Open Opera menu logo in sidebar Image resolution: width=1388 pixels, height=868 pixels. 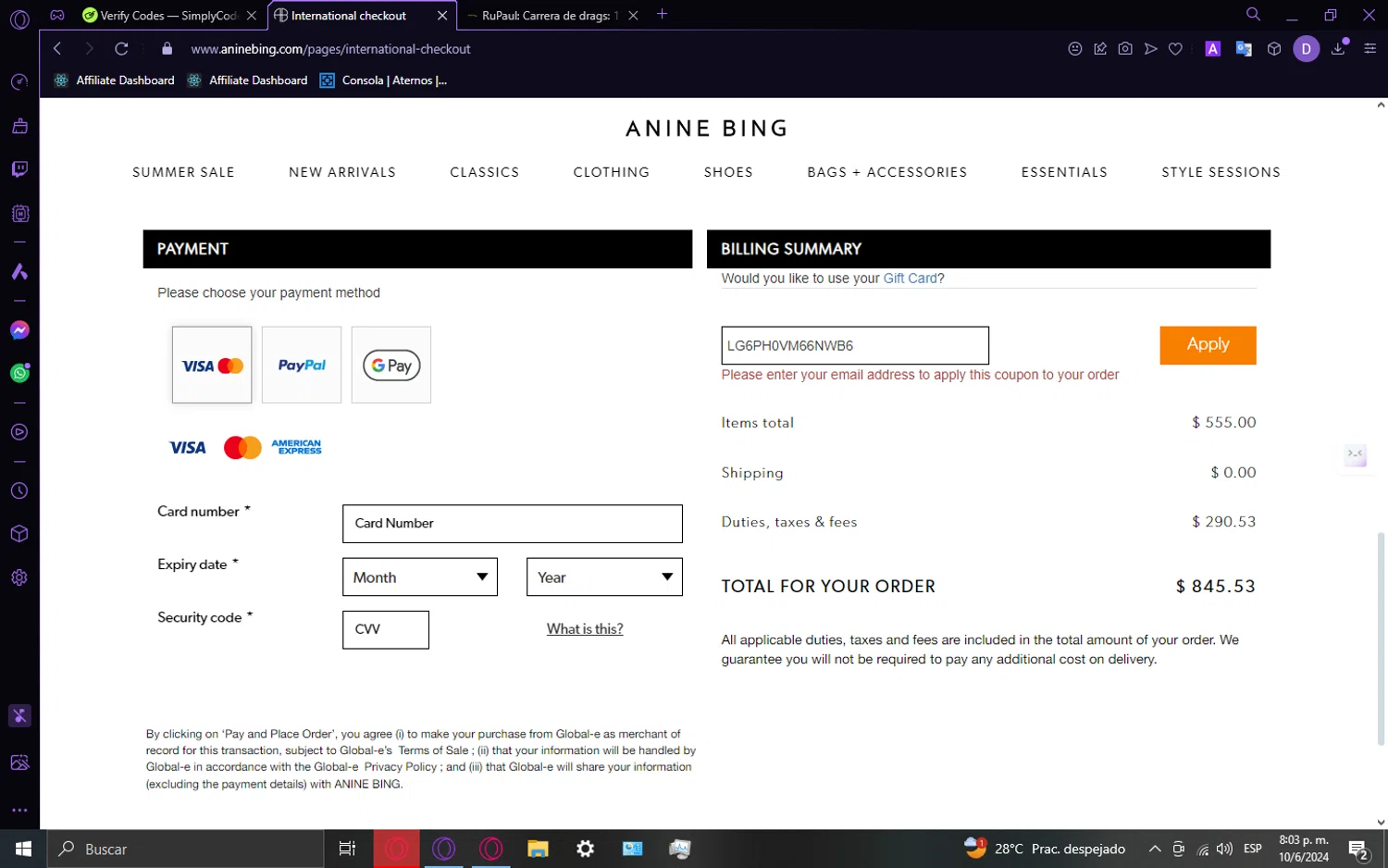pos(19,19)
